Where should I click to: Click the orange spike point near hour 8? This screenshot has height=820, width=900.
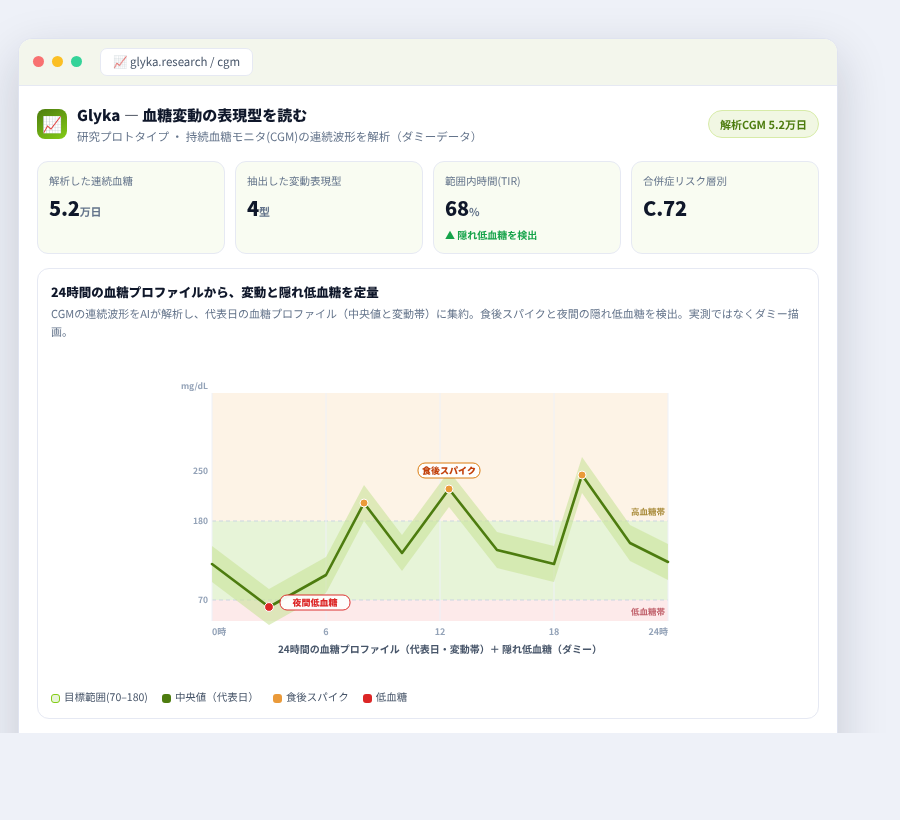[x=364, y=503]
